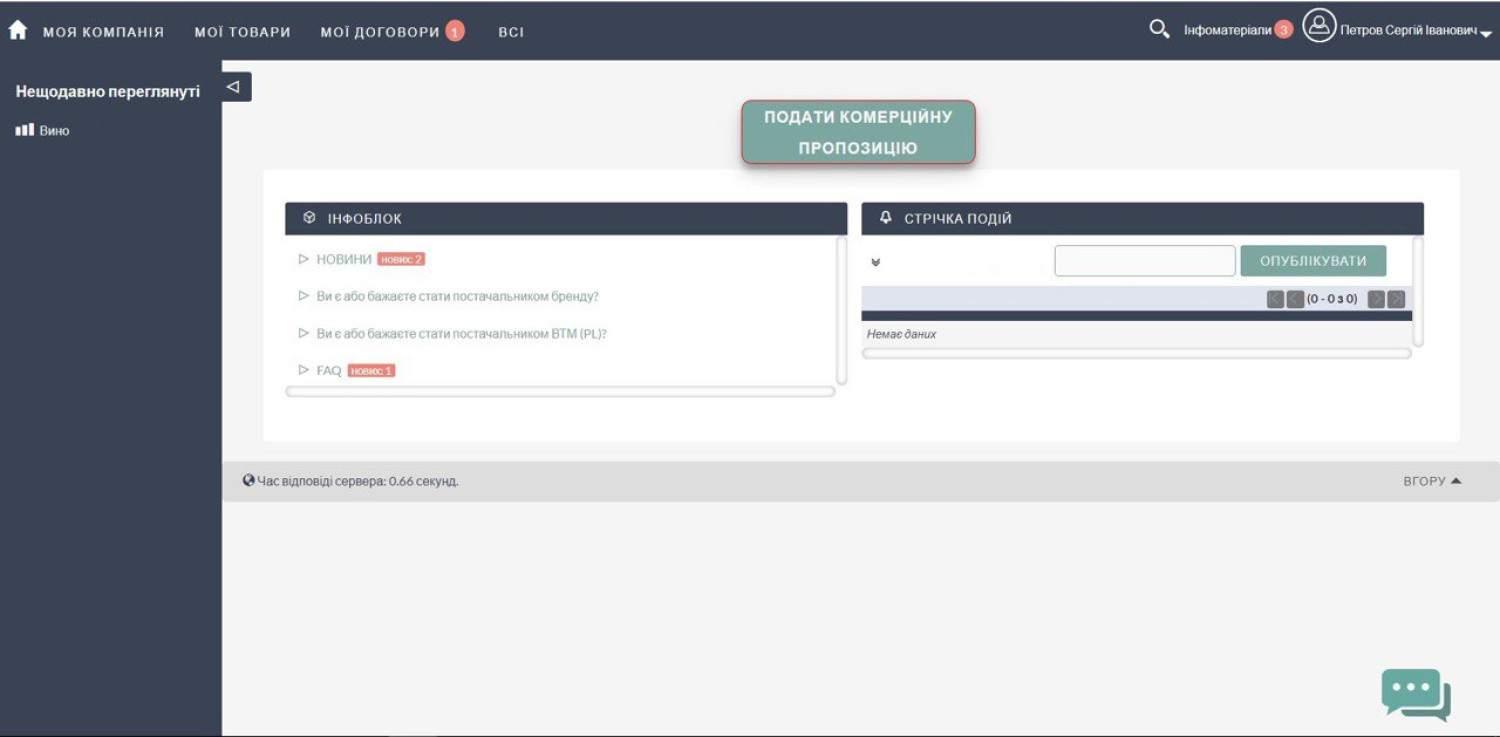Click the events feed message input field
Image resolution: width=1500 pixels, height=737 pixels.
pos(1144,261)
